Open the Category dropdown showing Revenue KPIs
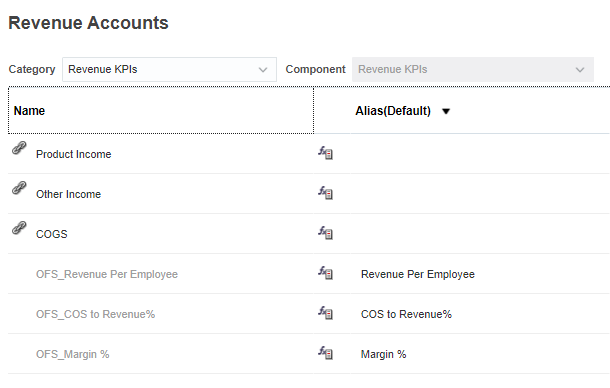The width and height of the screenshot is (610, 388). click(169, 70)
